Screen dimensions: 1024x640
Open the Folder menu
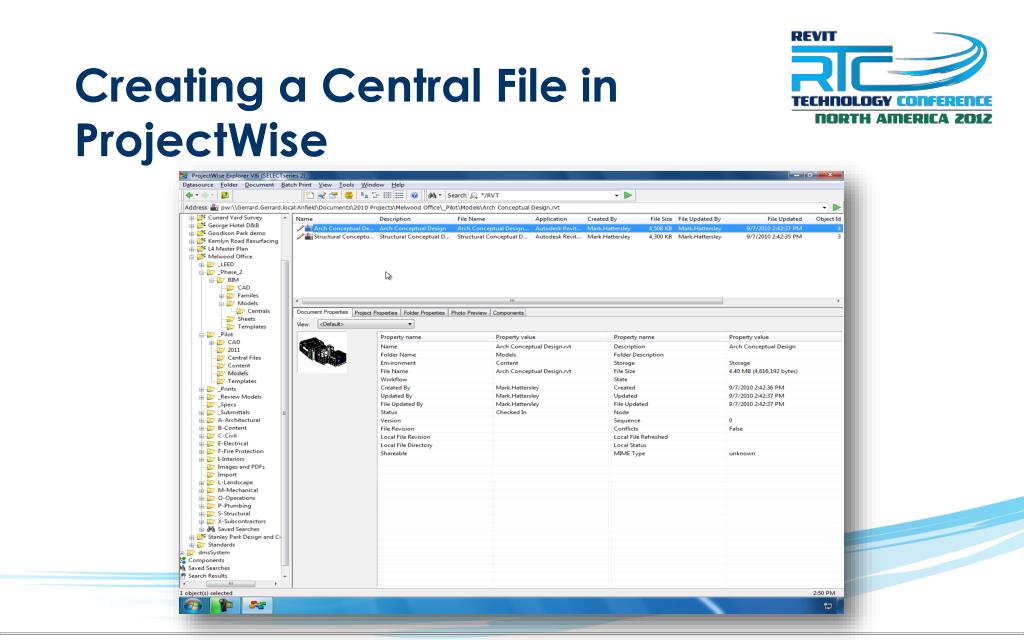229,185
